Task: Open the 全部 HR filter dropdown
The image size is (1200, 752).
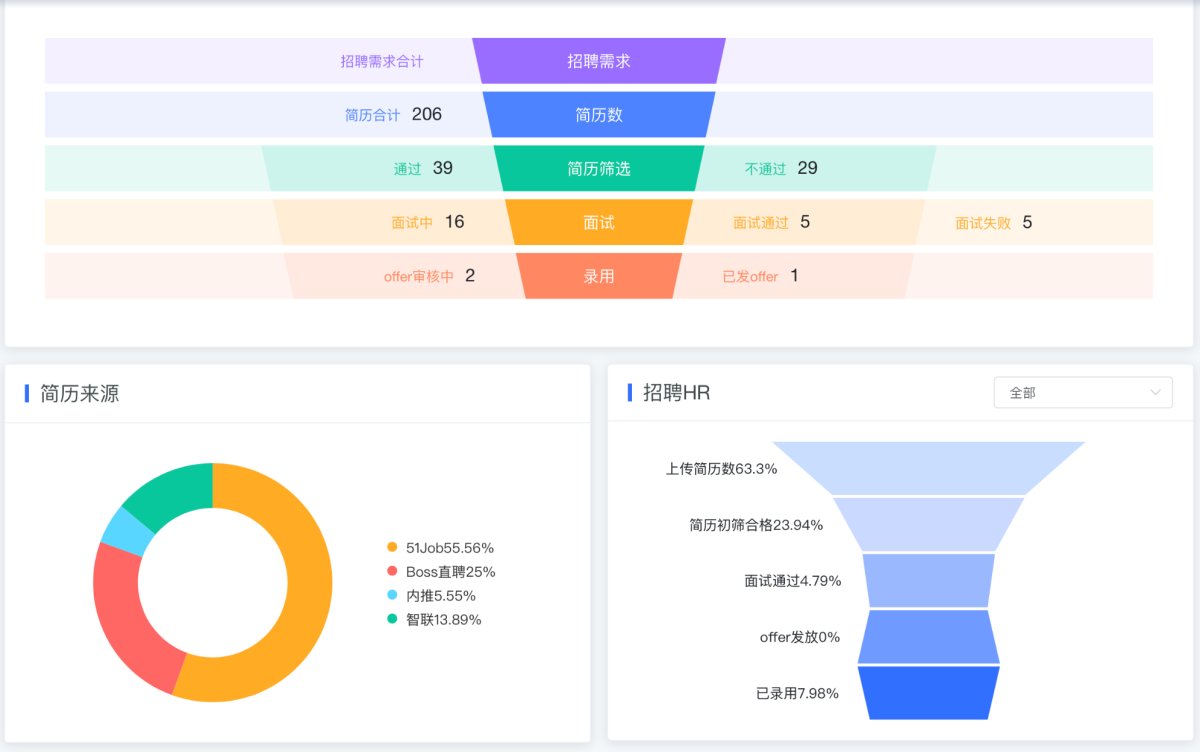Action: 1083,393
